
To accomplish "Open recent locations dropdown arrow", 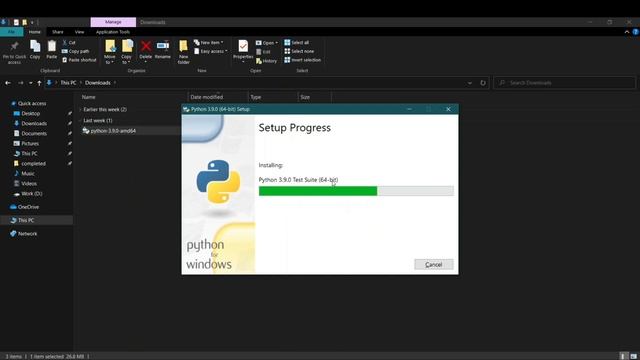I will point(31,83).
